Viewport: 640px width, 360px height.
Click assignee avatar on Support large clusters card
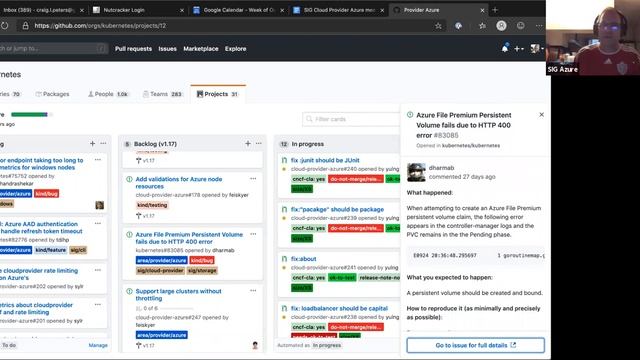click(255, 345)
